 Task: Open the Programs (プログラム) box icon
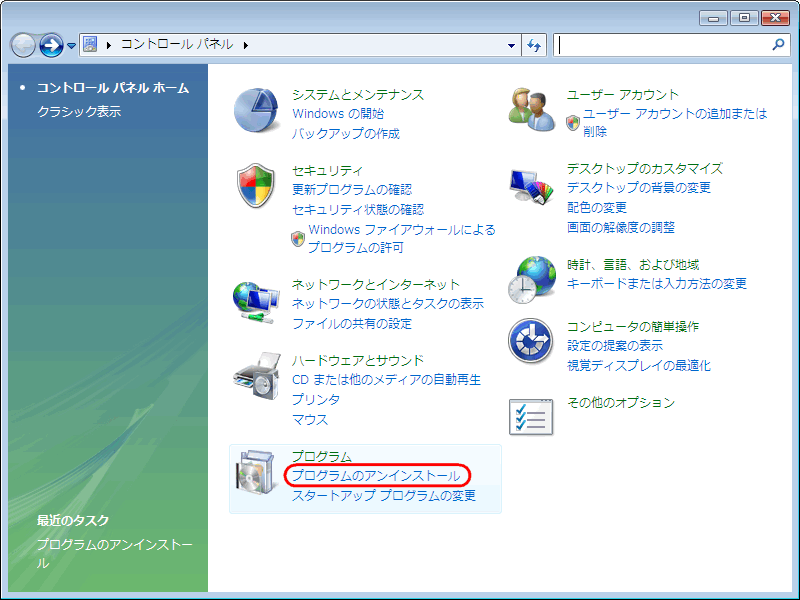click(x=257, y=475)
